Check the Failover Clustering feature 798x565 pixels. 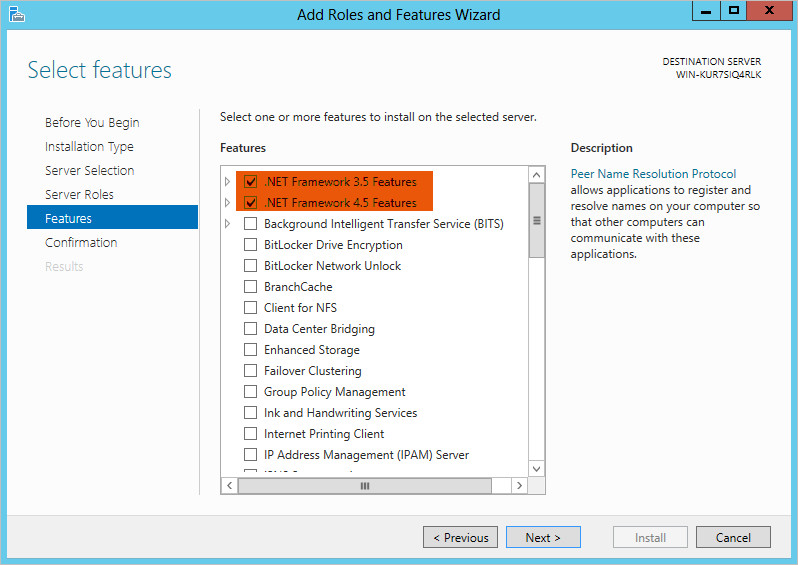pyautogui.click(x=251, y=371)
